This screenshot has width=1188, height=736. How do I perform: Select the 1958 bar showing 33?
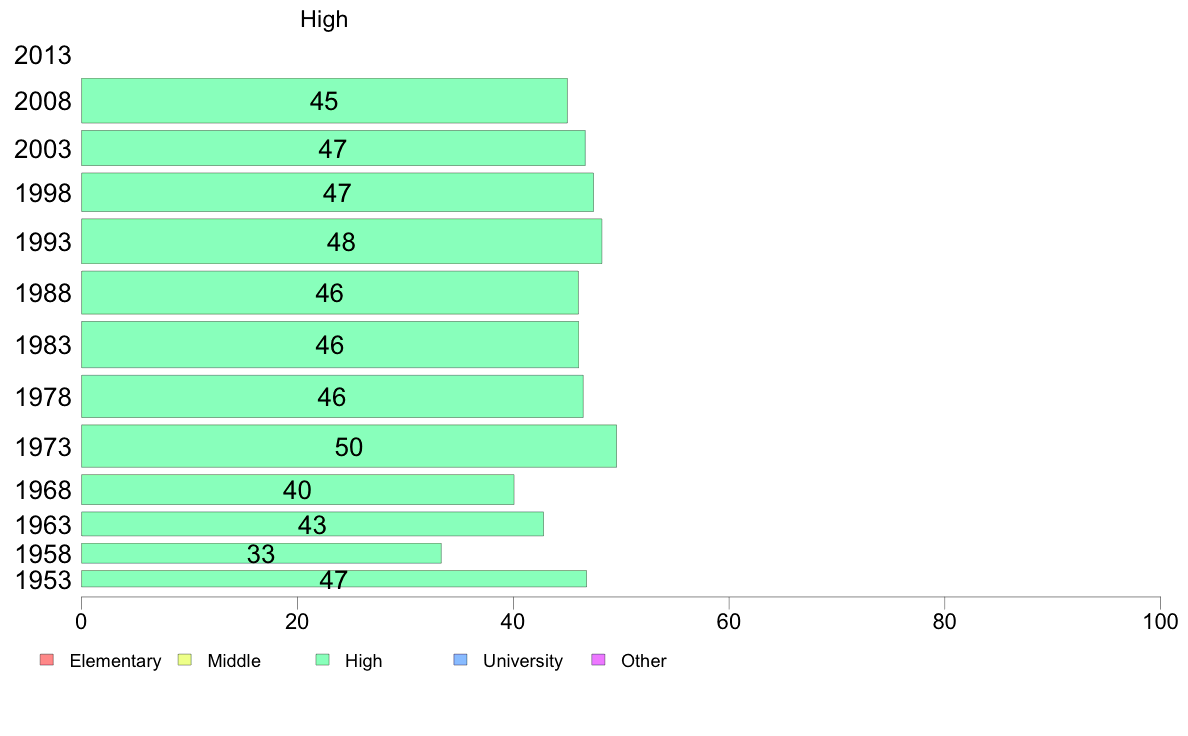(x=261, y=553)
